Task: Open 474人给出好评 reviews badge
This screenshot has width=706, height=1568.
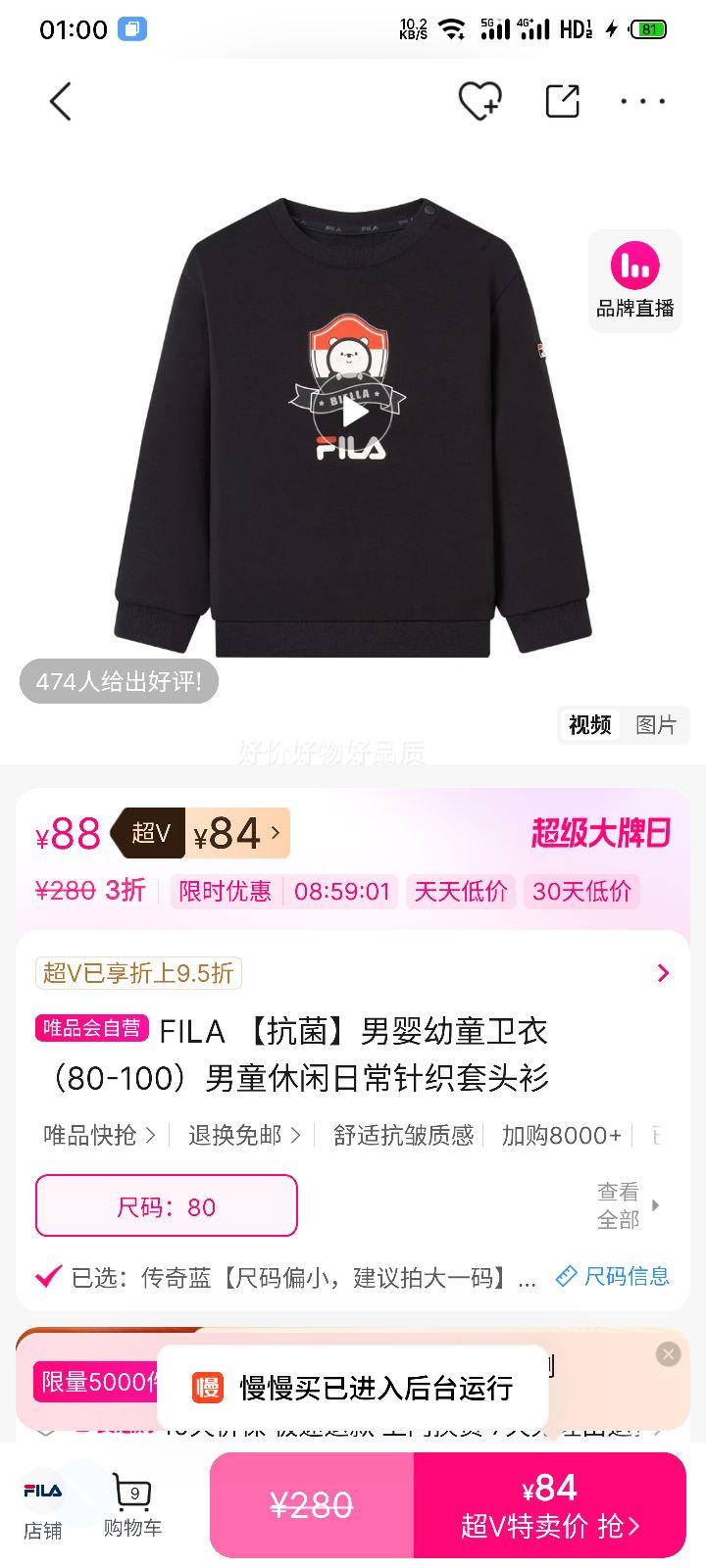Action: [119, 681]
